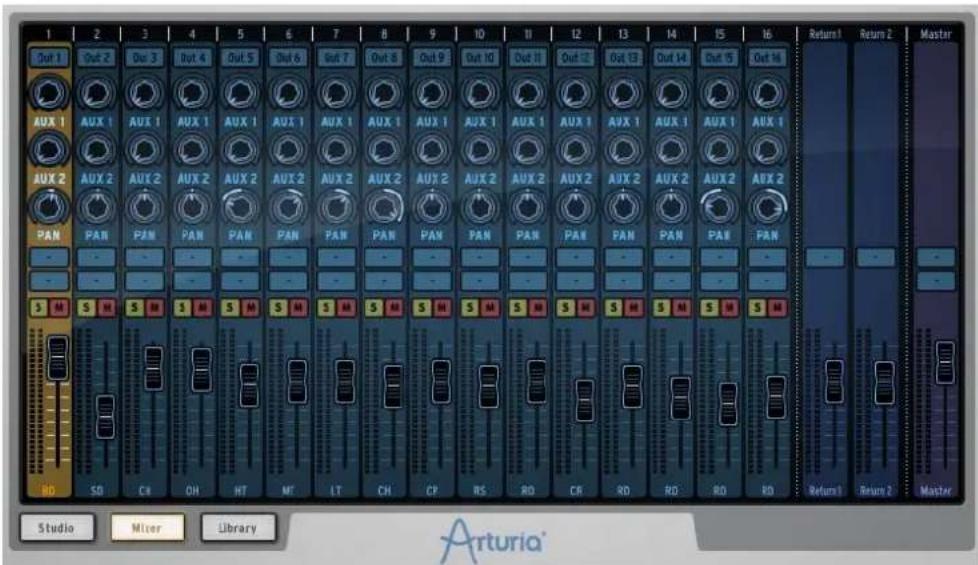This screenshot has height=565, width=978.
Task: Click the PAN knob on channel 8
Action: tap(384, 207)
